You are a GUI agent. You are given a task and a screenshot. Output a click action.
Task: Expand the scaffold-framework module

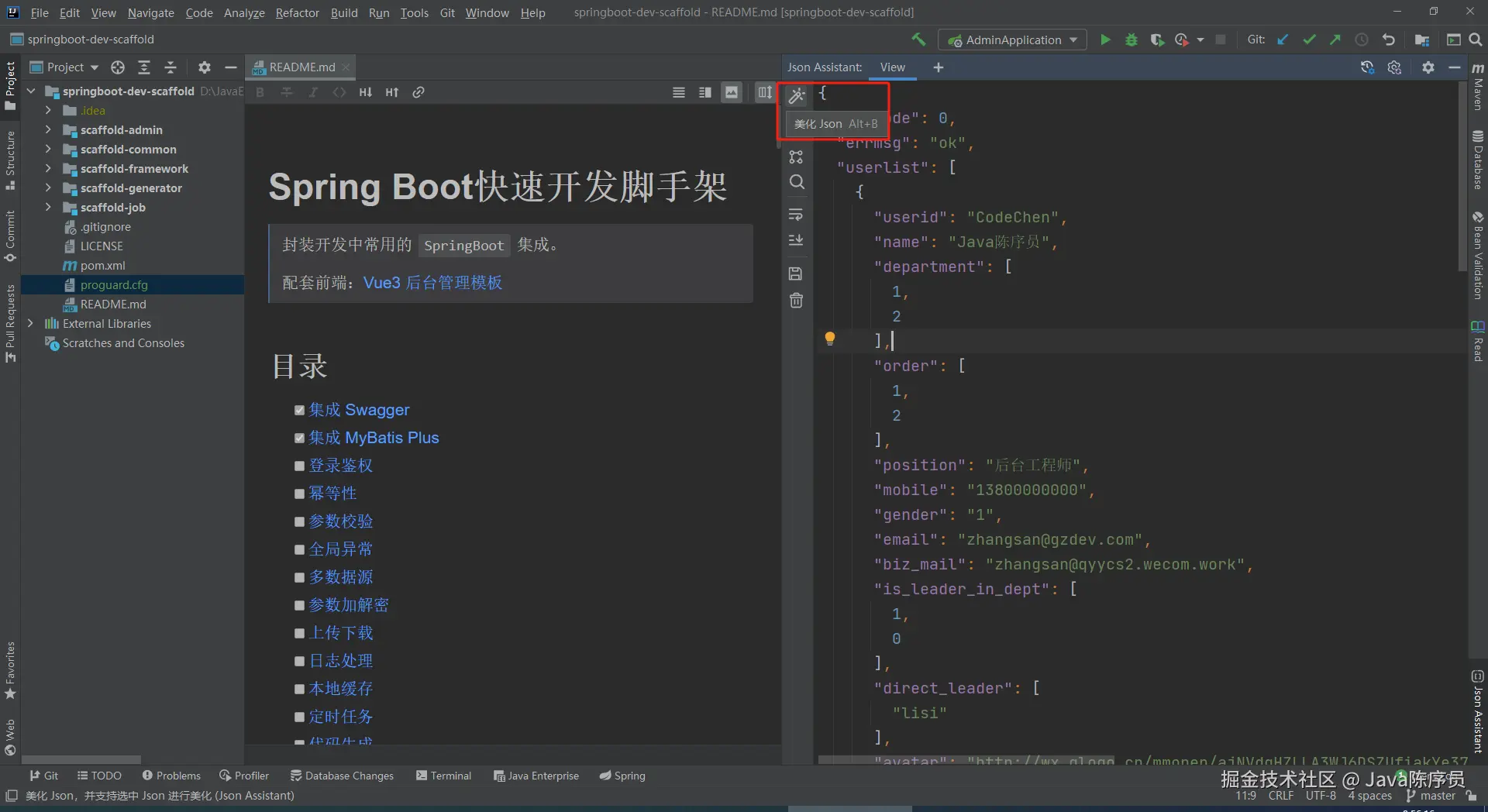(x=48, y=168)
